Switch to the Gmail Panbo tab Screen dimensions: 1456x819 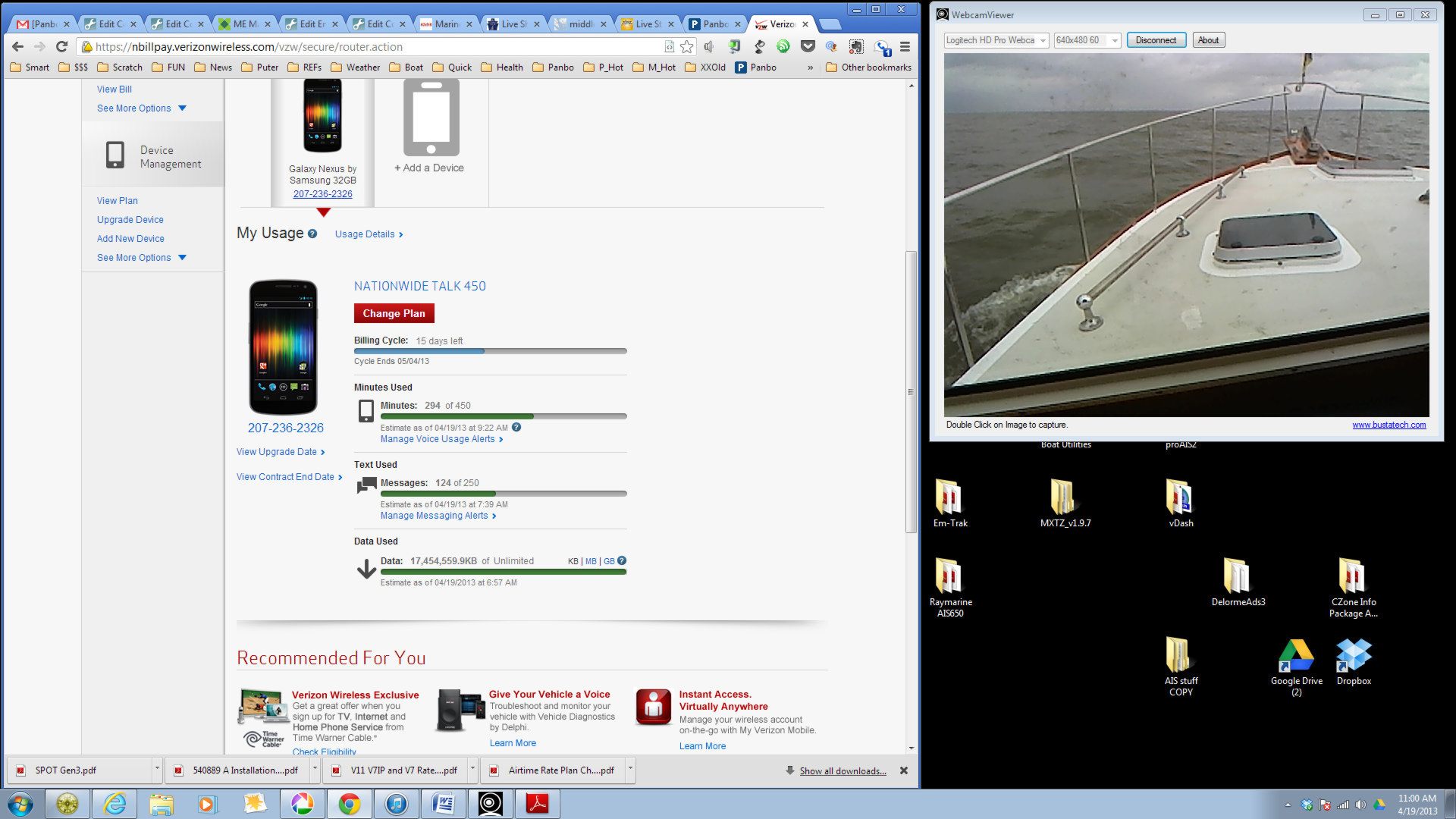click(x=43, y=24)
